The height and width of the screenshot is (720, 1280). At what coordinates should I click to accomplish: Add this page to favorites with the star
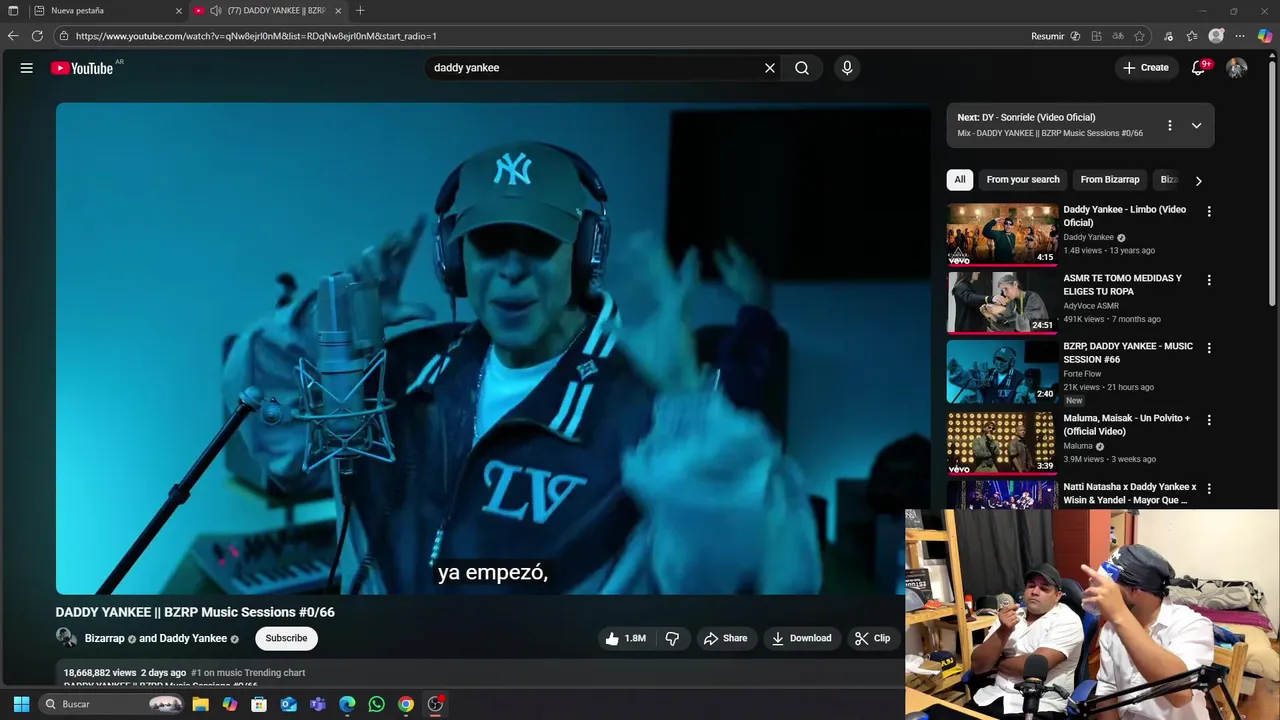coord(1139,36)
